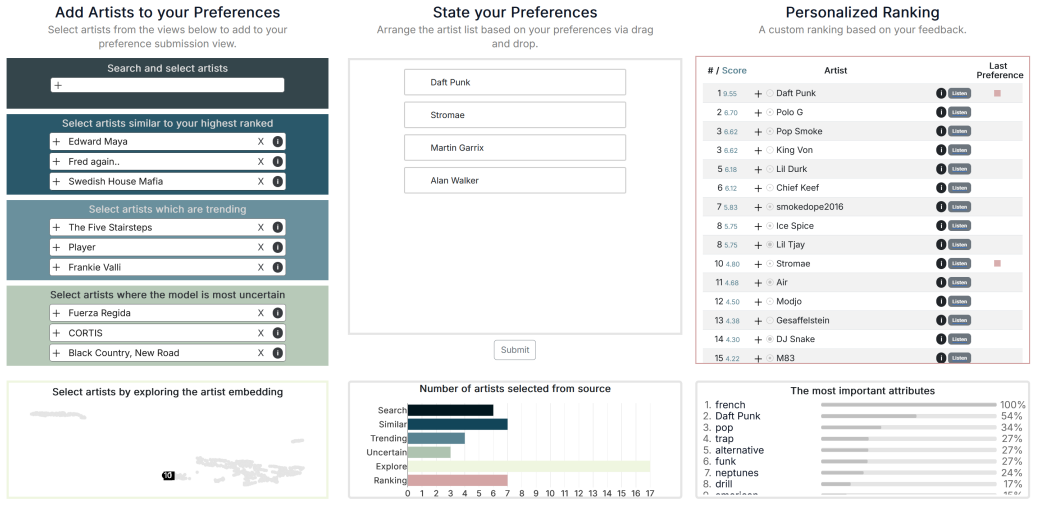
Task: Listen to Modjo in ranking
Action: (959, 301)
